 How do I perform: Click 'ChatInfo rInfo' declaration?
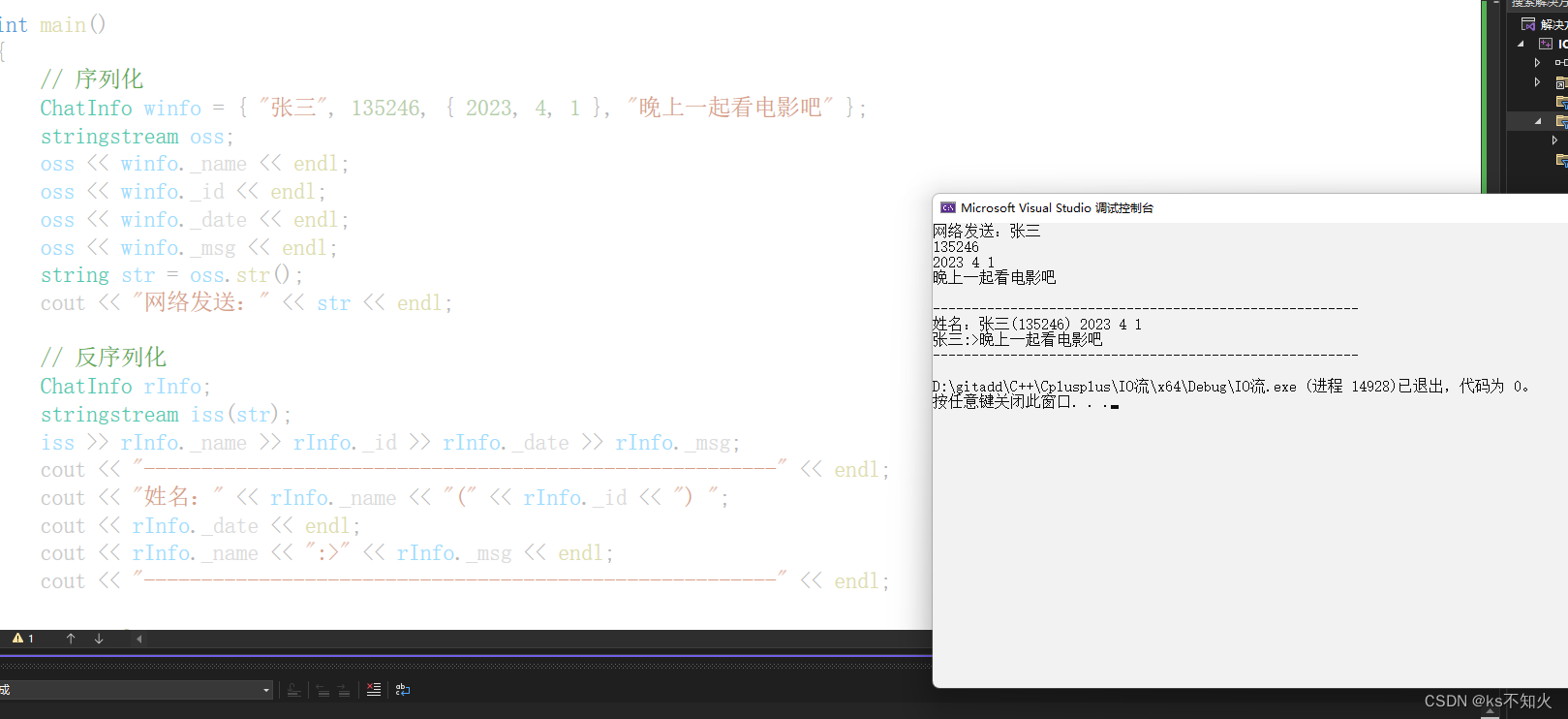[x=125, y=387]
